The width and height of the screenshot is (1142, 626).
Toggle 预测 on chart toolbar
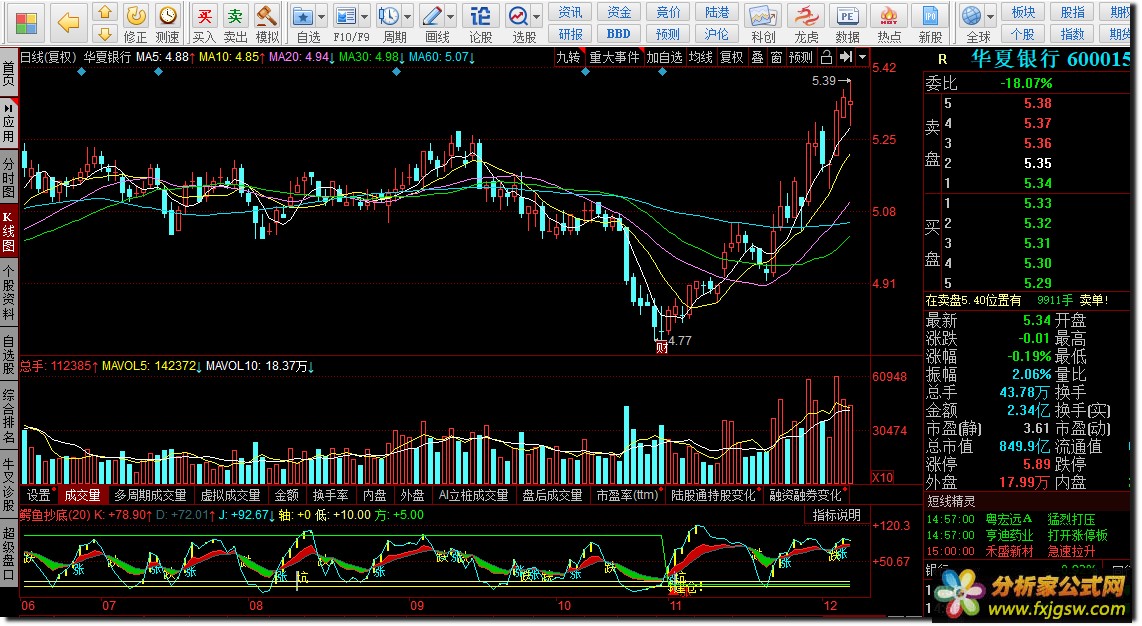point(800,57)
